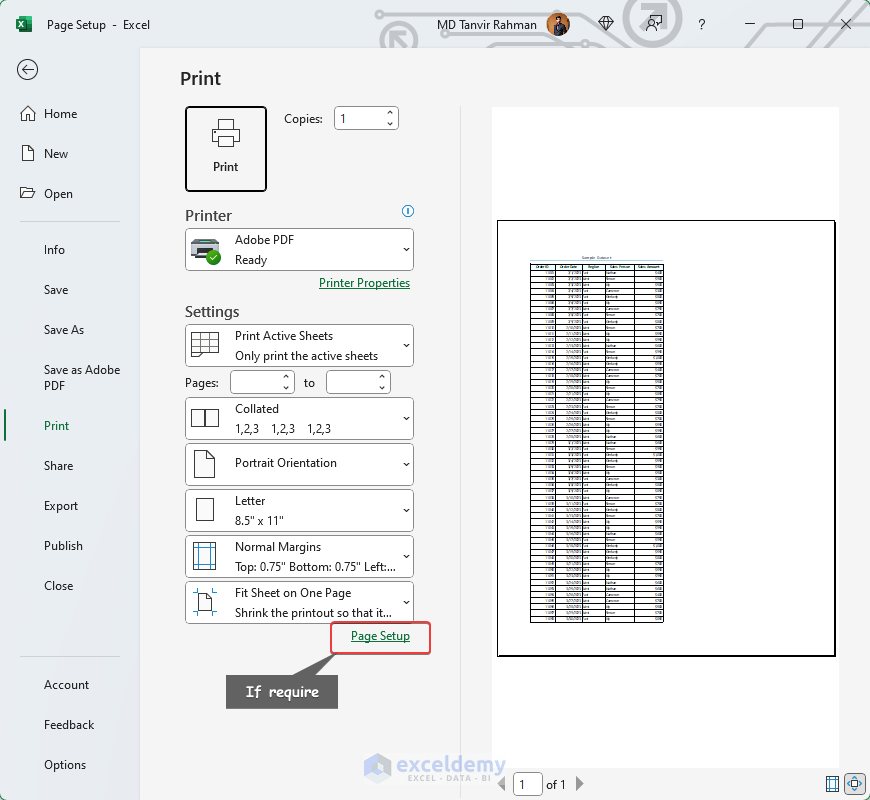870x800 pixels.
Task: Expand the Collated dropdown
Action: point(300,418)
